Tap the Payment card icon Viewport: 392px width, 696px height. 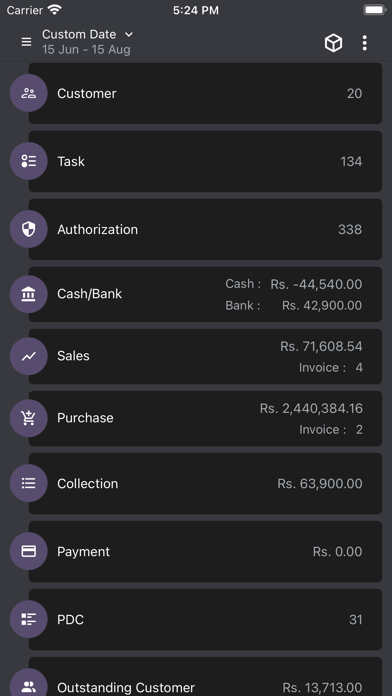point(28,551)
